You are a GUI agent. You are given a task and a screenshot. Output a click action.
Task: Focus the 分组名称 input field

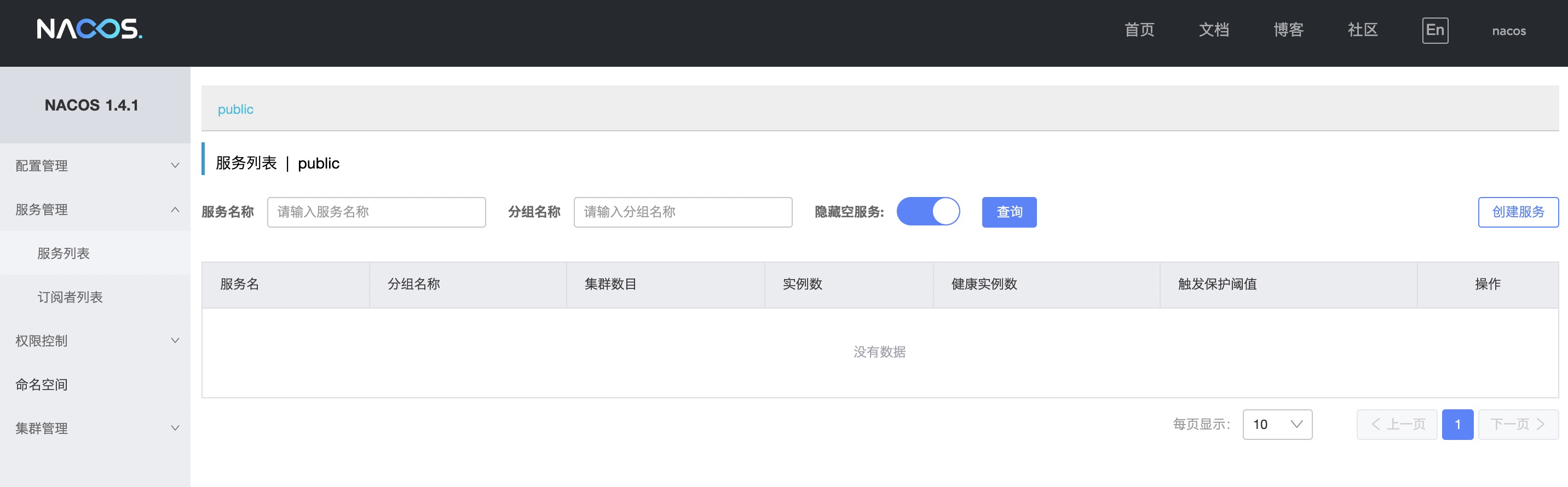tap(683, 212)
